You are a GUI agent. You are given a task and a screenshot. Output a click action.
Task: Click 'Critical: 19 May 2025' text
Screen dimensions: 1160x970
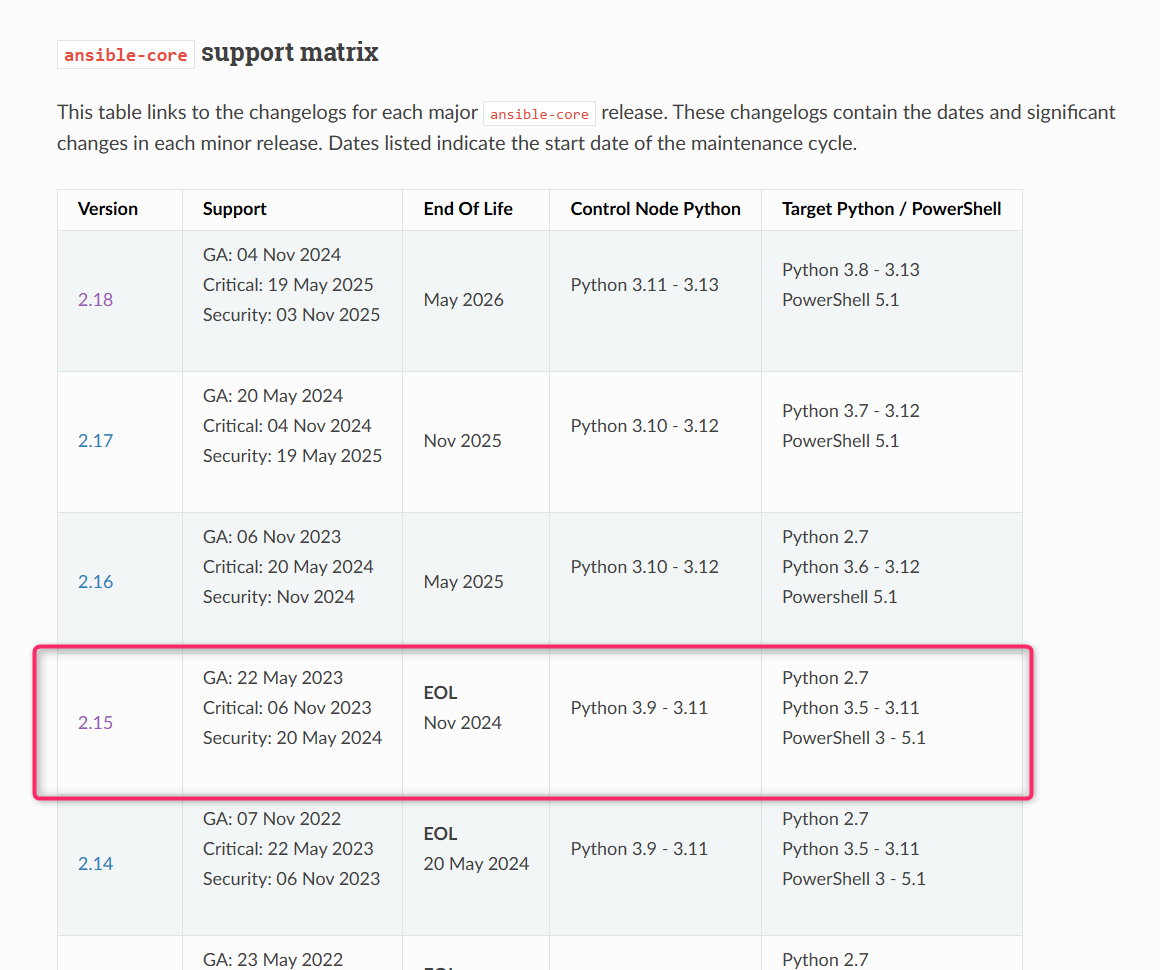[288, 285]
